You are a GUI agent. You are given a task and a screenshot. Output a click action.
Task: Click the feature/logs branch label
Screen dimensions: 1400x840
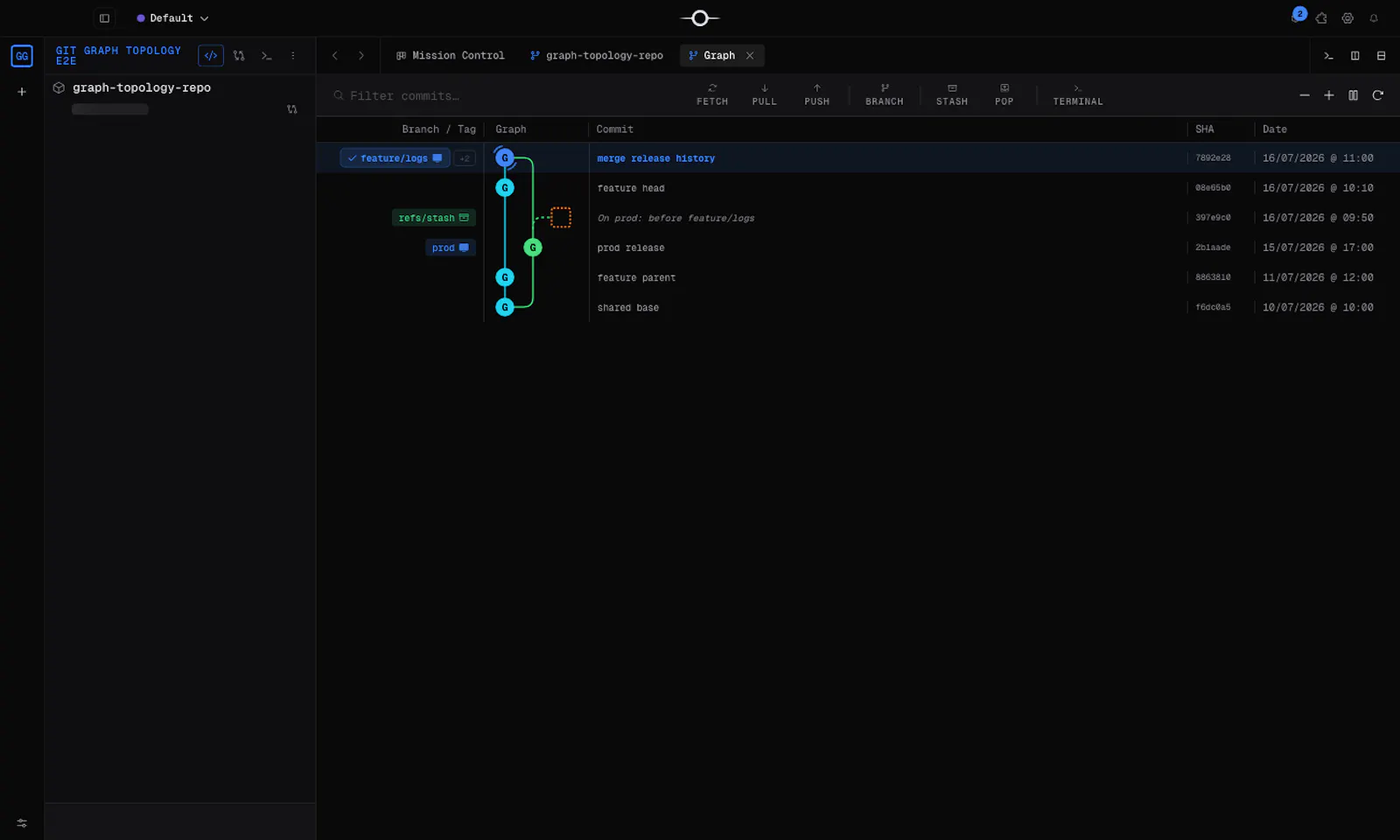395,158
